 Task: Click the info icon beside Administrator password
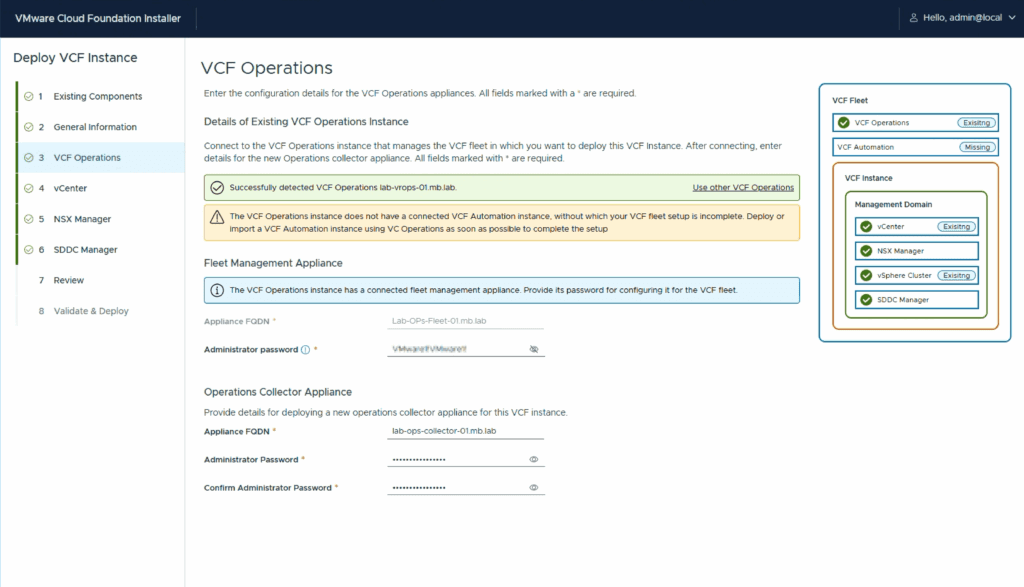tap(305, 350)
